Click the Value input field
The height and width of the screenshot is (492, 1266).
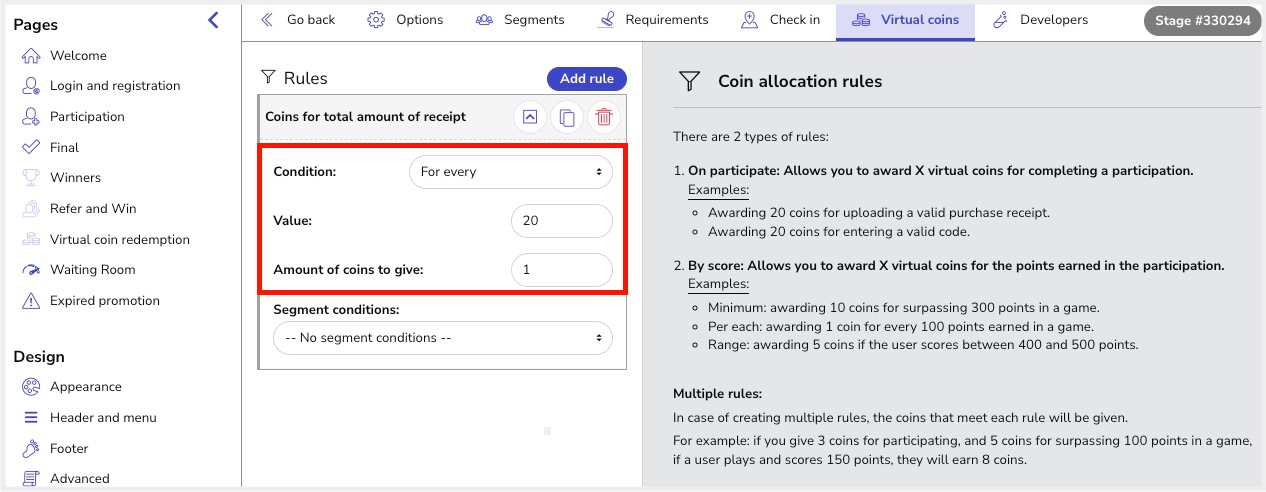coord(560,221)
